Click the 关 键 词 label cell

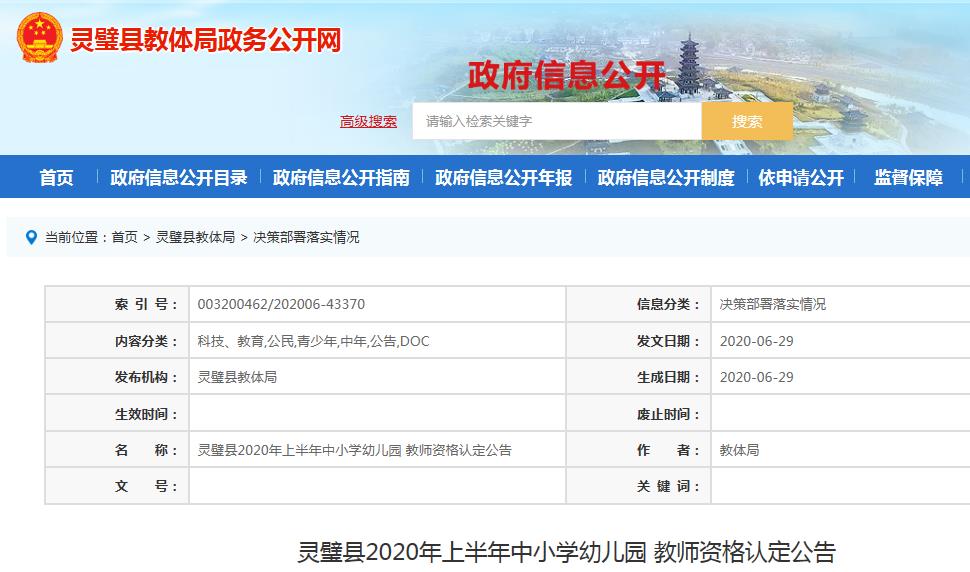pyautogui.click(x=638, y=487)
